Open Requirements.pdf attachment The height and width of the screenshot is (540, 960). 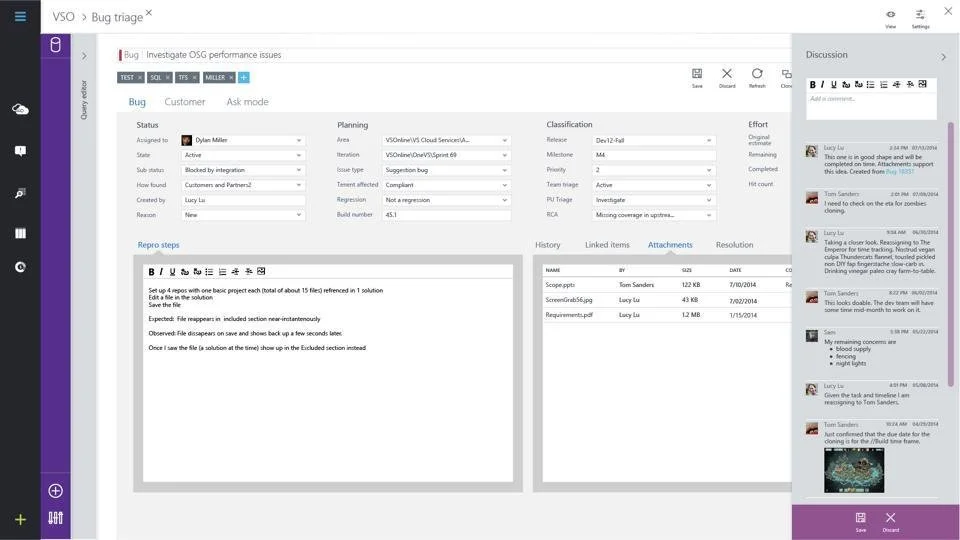(569, 315)
